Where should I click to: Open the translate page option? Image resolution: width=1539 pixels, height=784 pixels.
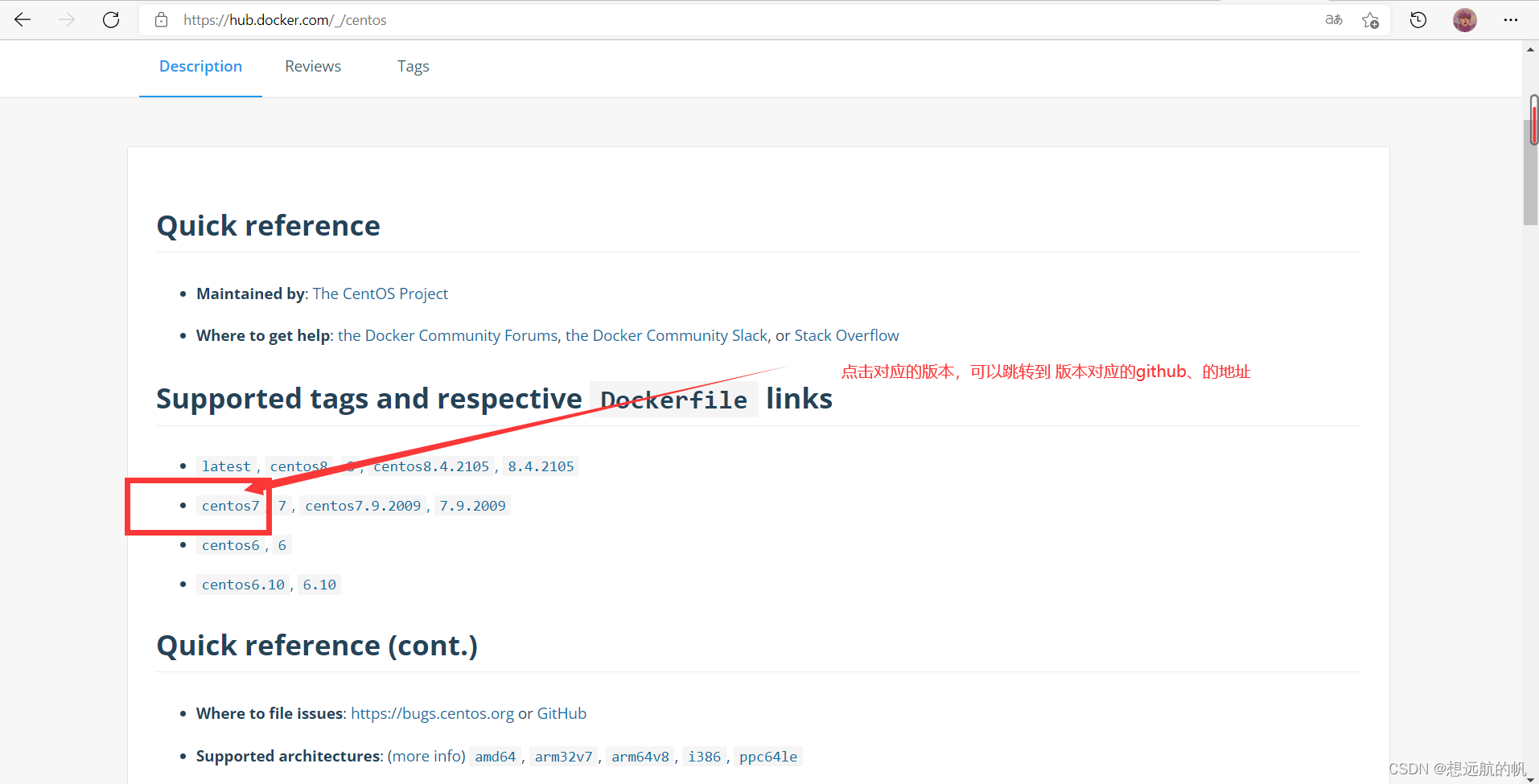click(x=1334, y=20)
